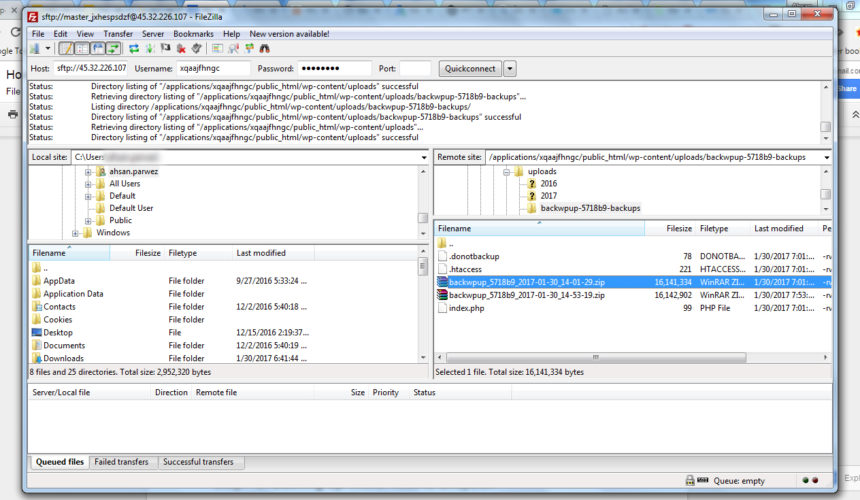Click the 14-01-29 zip archive icon
Screen dimensions: 860x500
[443, 282]
